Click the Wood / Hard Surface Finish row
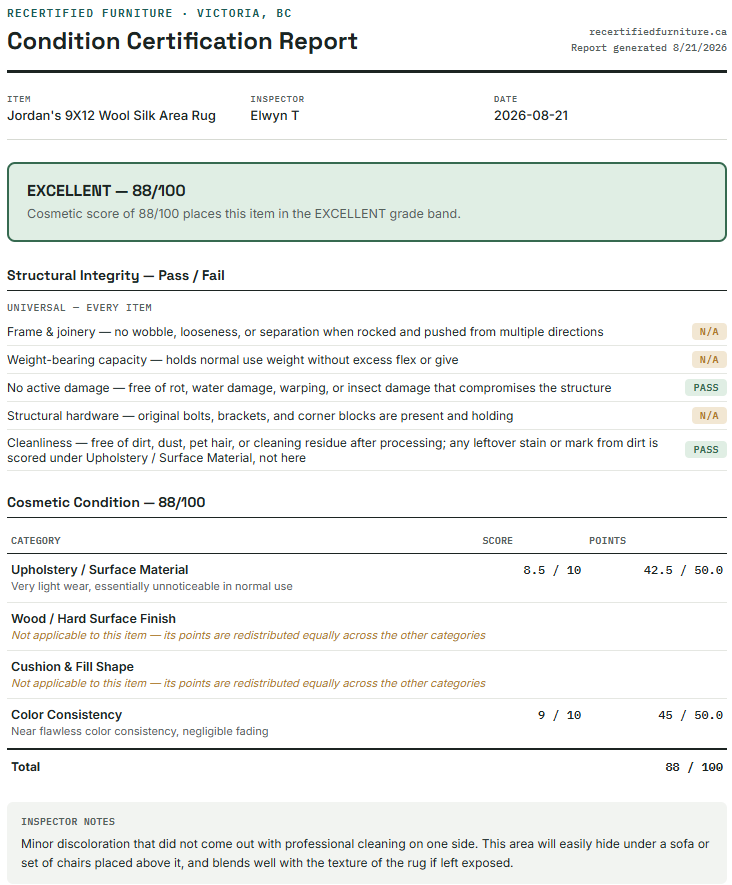The image size is (732, 885). point(367,626)
